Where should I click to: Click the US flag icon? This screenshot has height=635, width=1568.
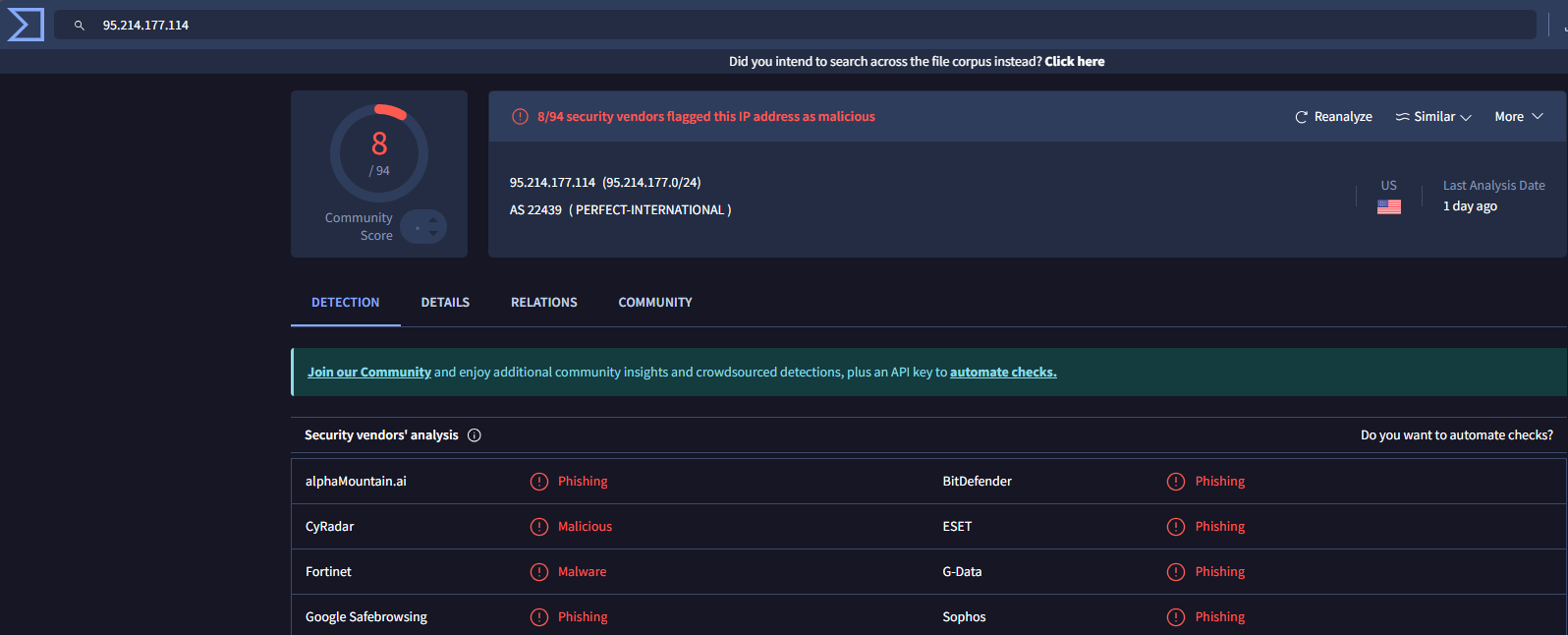click(1389, 206)
